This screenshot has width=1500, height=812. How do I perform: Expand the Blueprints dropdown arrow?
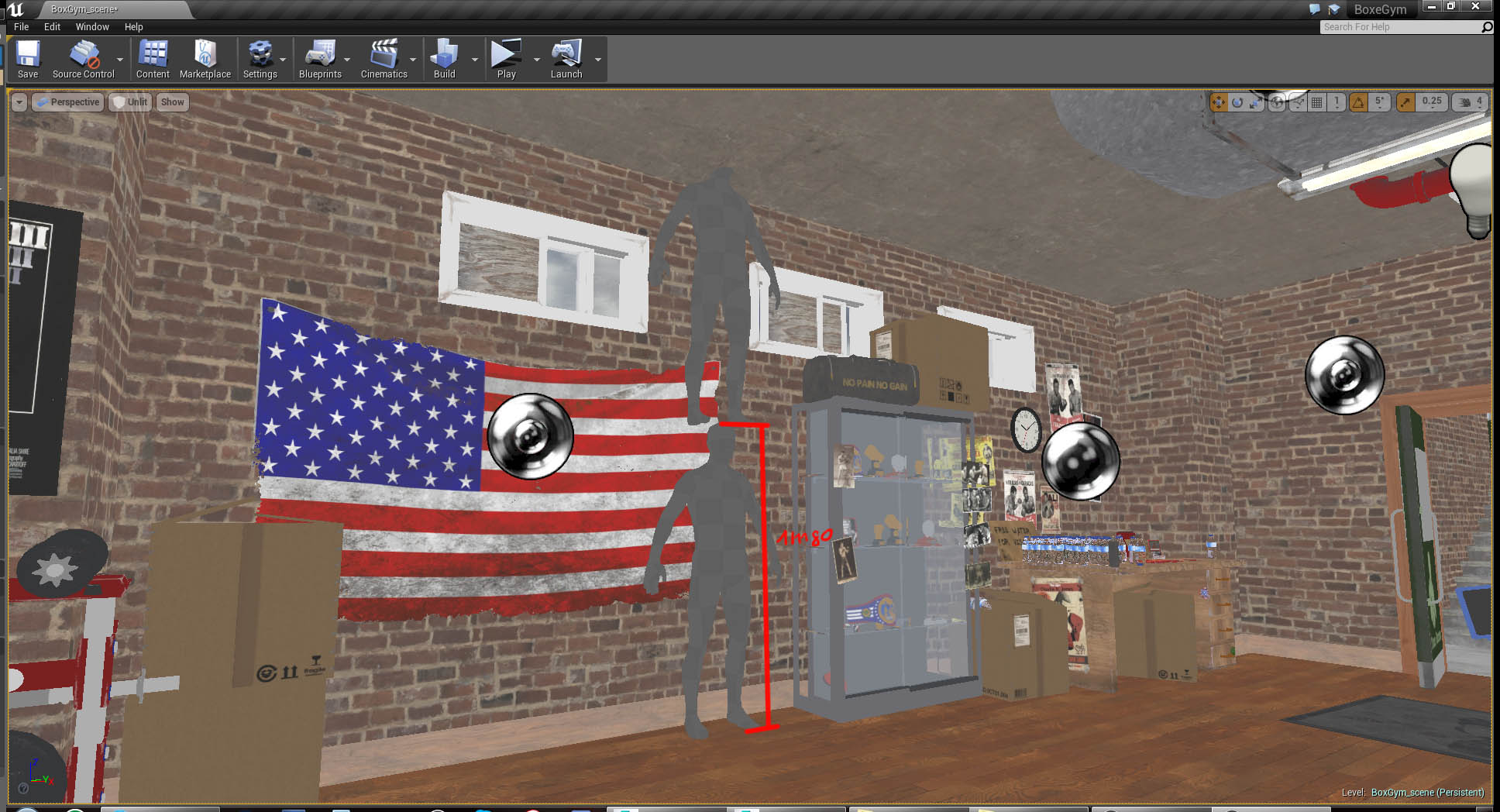(x=347, y=60)
